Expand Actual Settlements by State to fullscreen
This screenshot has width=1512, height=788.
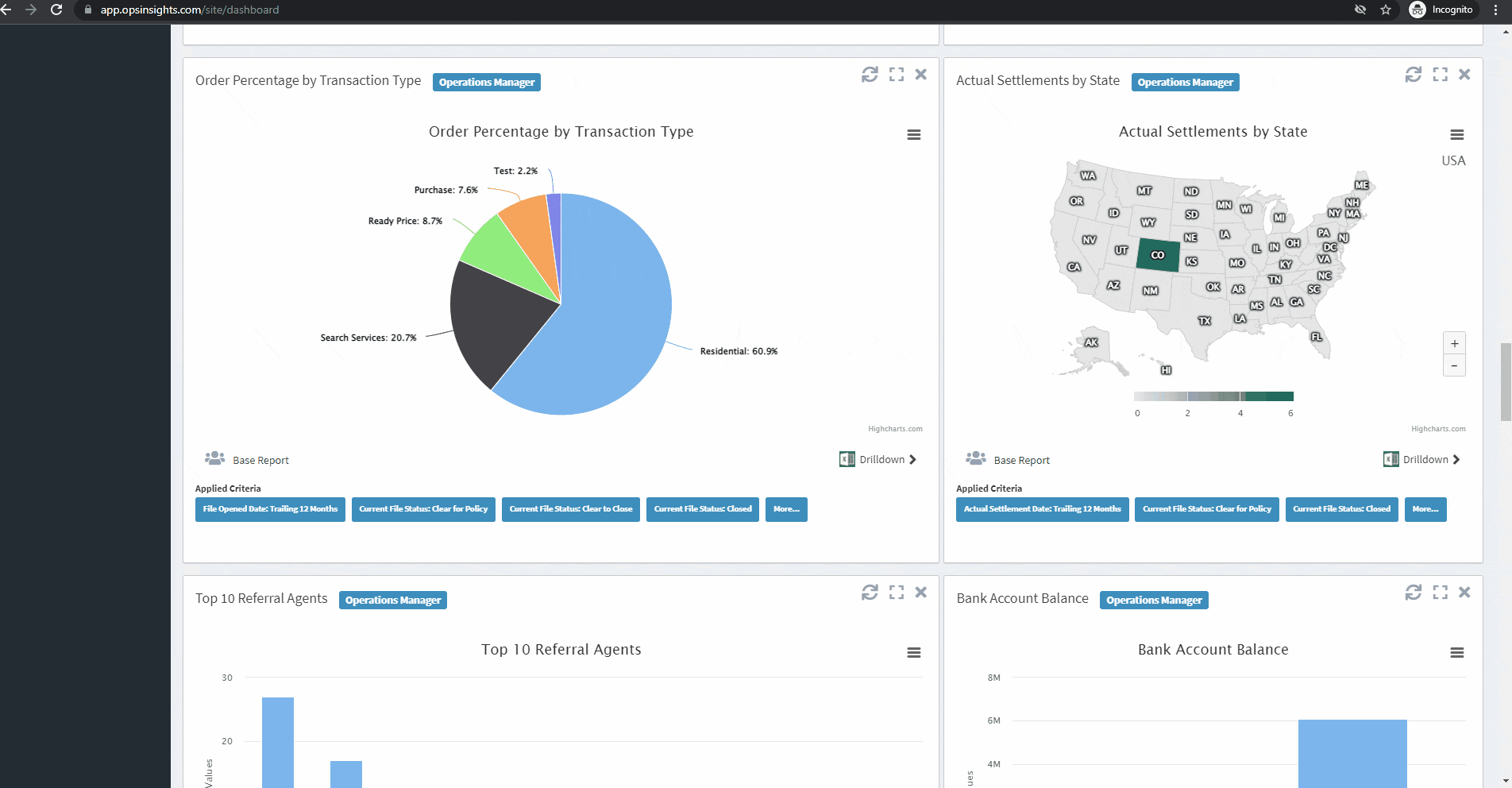(1440, 74)
